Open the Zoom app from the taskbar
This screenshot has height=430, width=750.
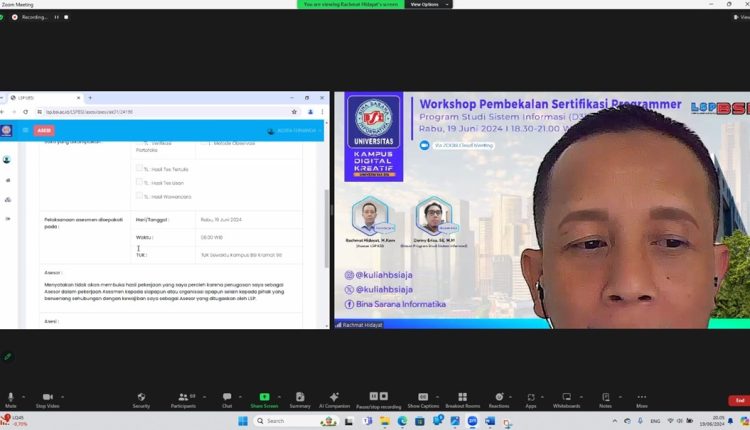click(x=472, y=421)
